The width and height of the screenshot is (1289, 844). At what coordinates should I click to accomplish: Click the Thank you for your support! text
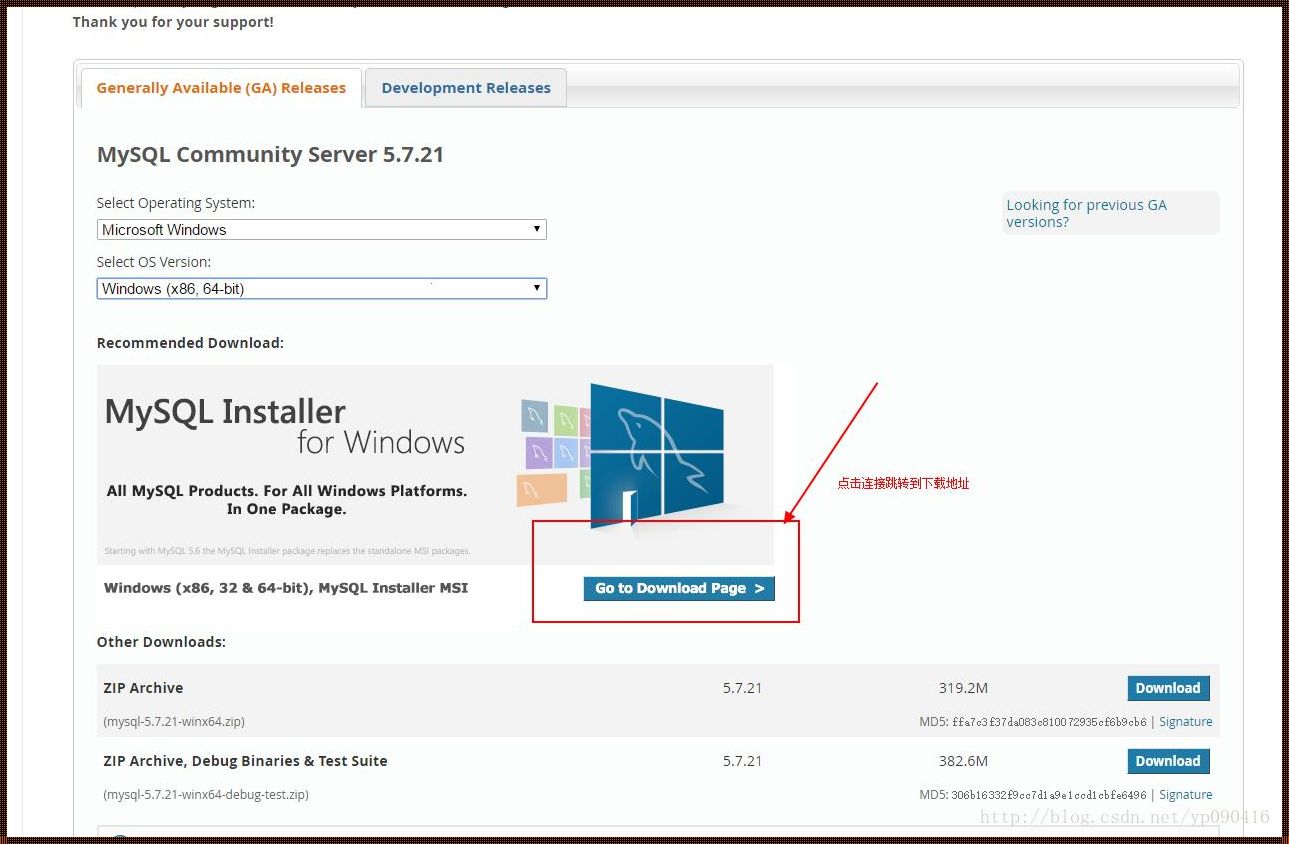point(173,22)
